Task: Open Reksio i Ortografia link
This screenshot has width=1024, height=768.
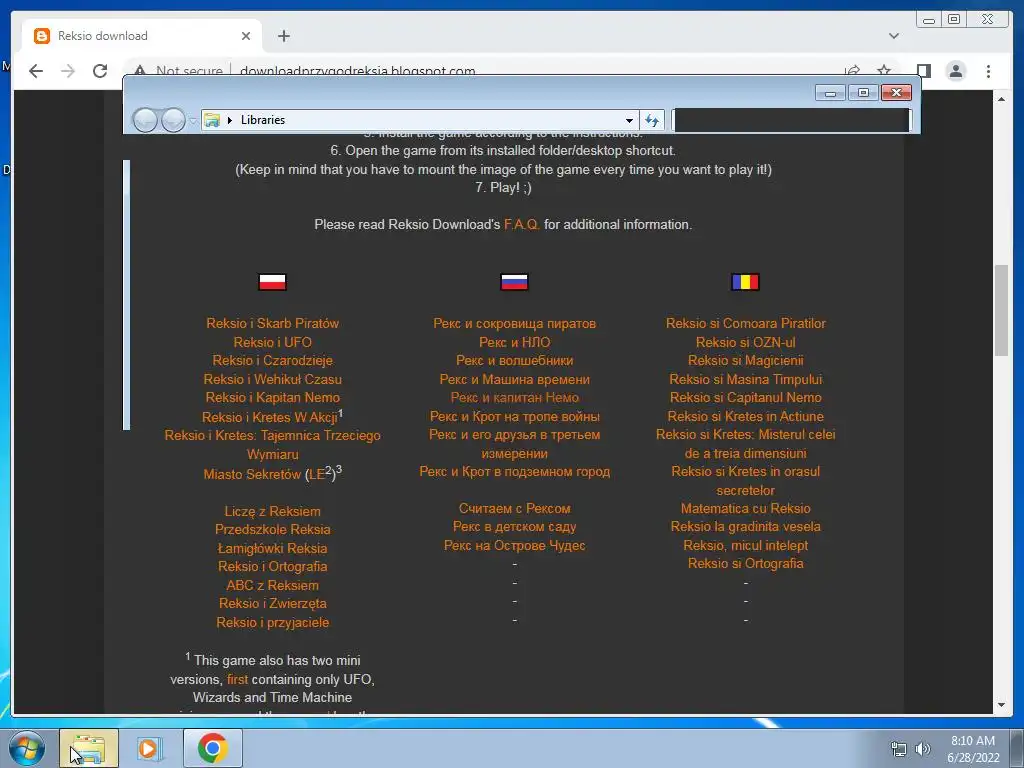Action: [272, 567]
